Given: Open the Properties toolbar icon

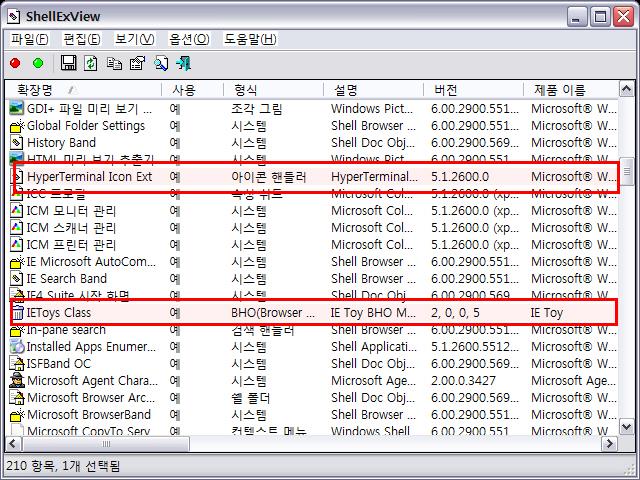Looking at the screenshot, I should (137, 63).
